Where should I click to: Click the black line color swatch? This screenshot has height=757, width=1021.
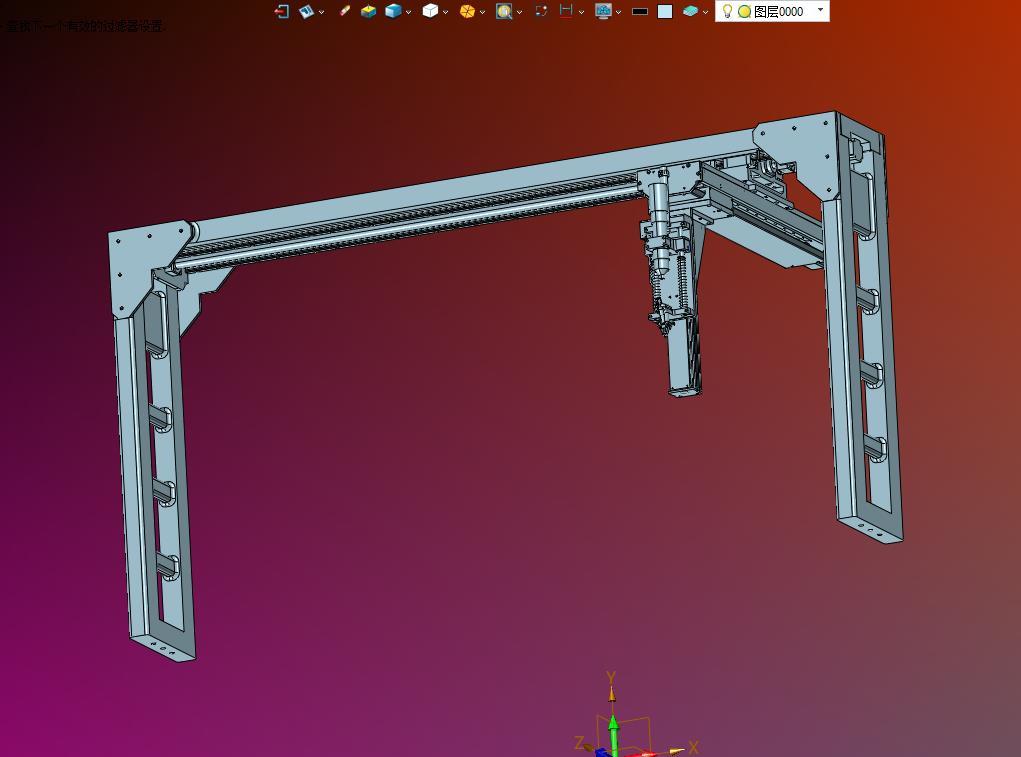pos(640,12)
